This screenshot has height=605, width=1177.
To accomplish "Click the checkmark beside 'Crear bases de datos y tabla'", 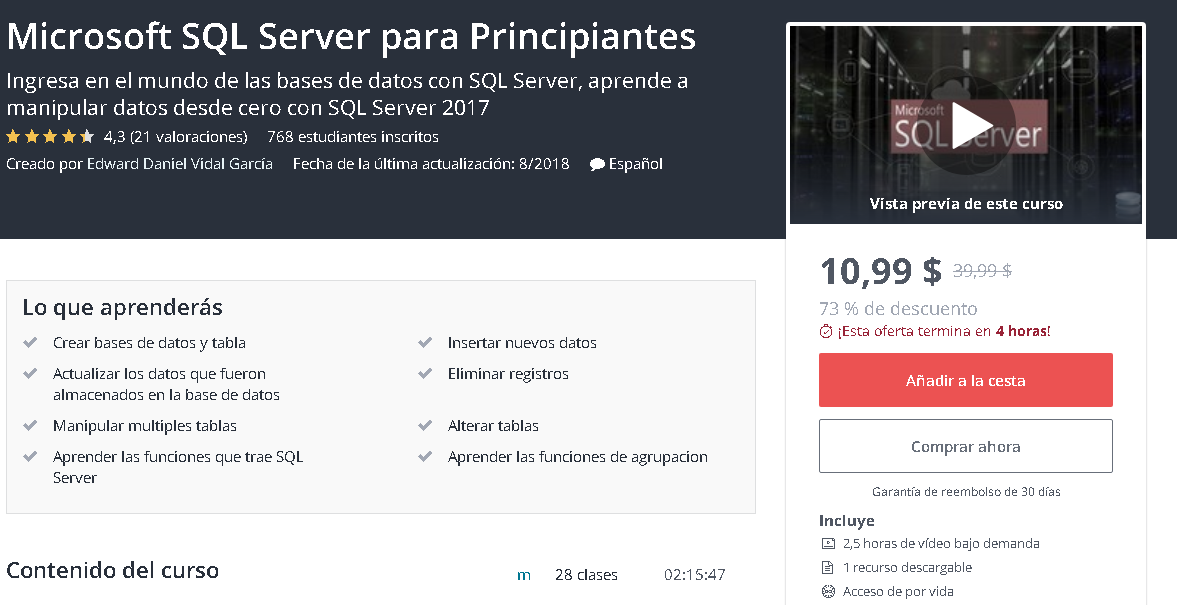I will pyautogui.click(x=30, y=341).
